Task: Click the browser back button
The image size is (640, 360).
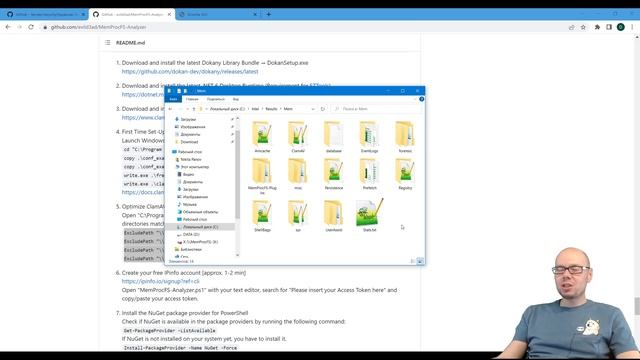Action: click(8, 27)
